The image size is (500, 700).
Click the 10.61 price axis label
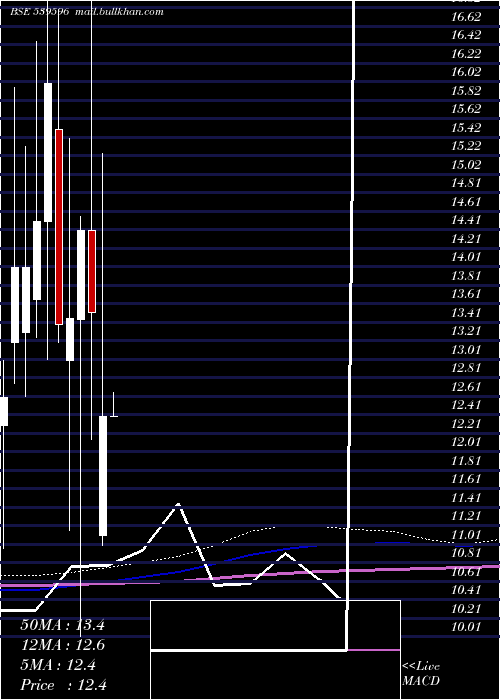pyautogui.click(x=467, y=572)
